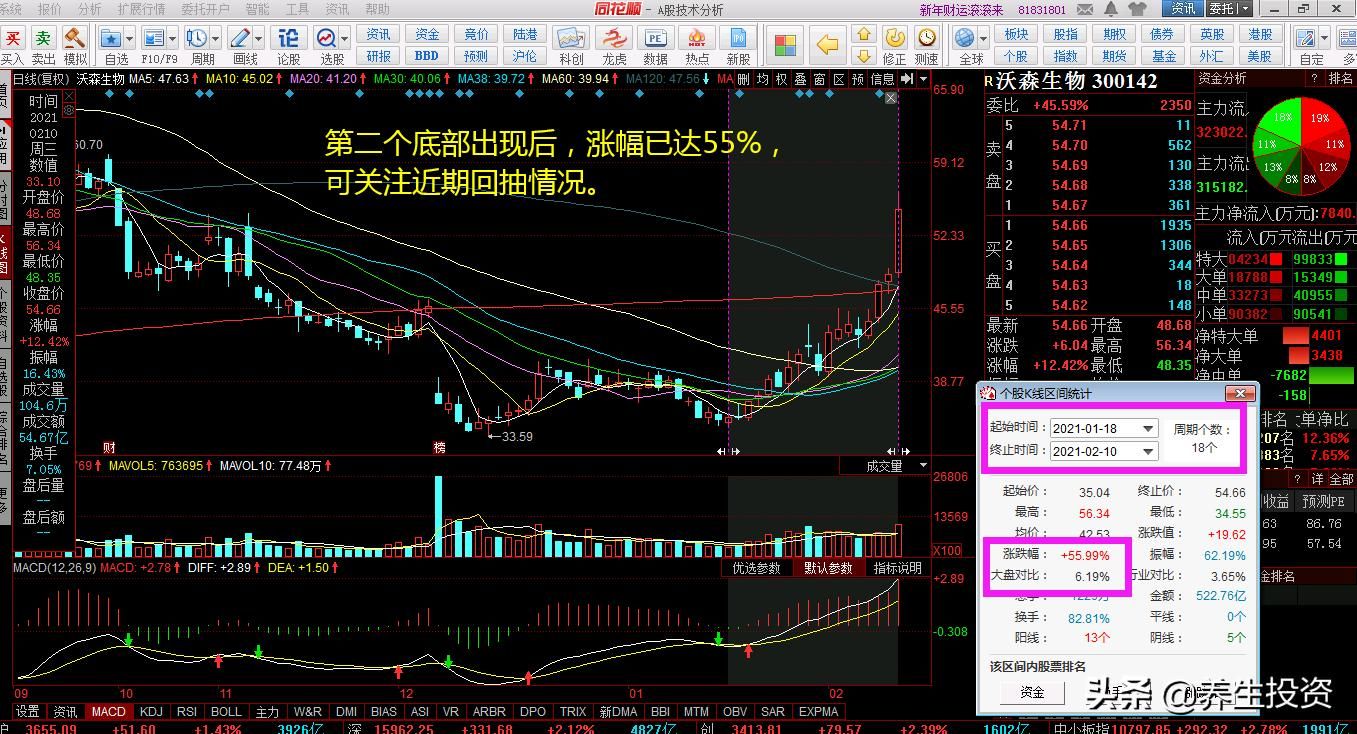Toggle 权 adjusted-price mode on chart toolbar
The width and height of the screenshot is (1357, 734).
(x=782, y=79)
